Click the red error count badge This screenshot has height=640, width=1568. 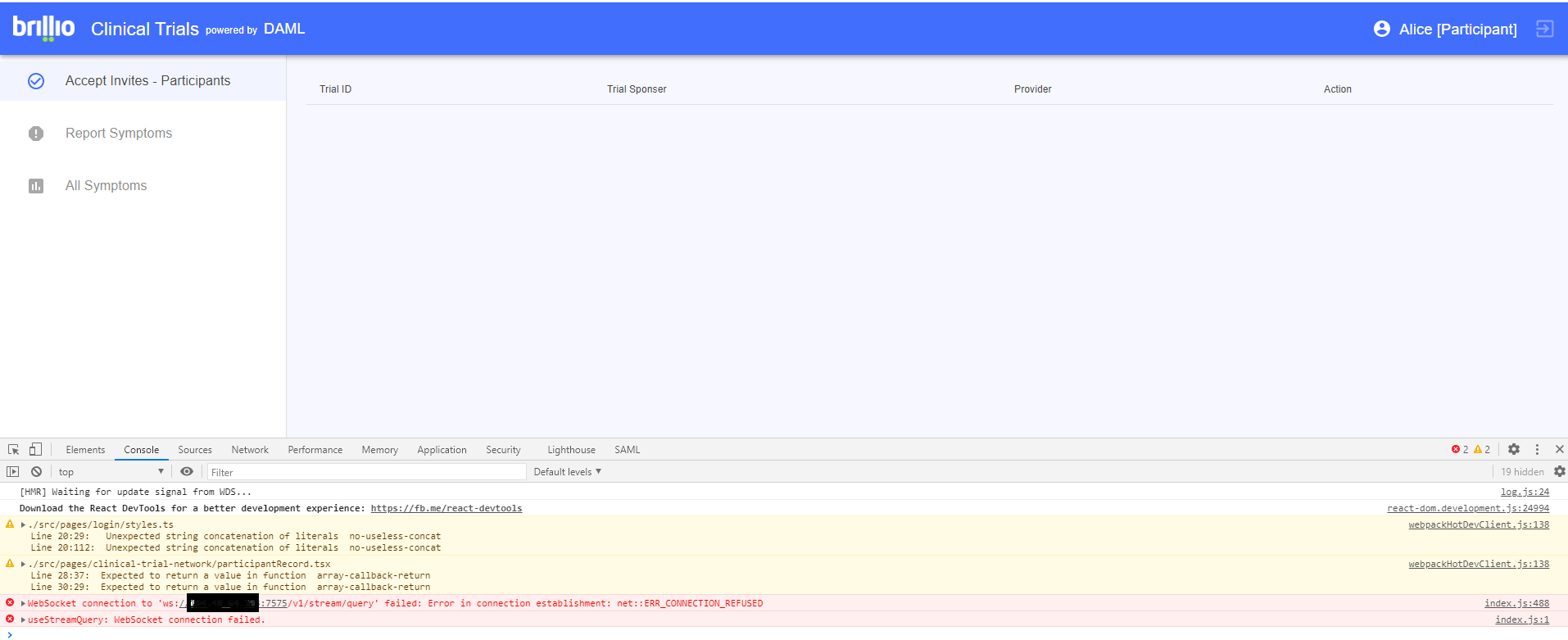[x=1460, y=450]
